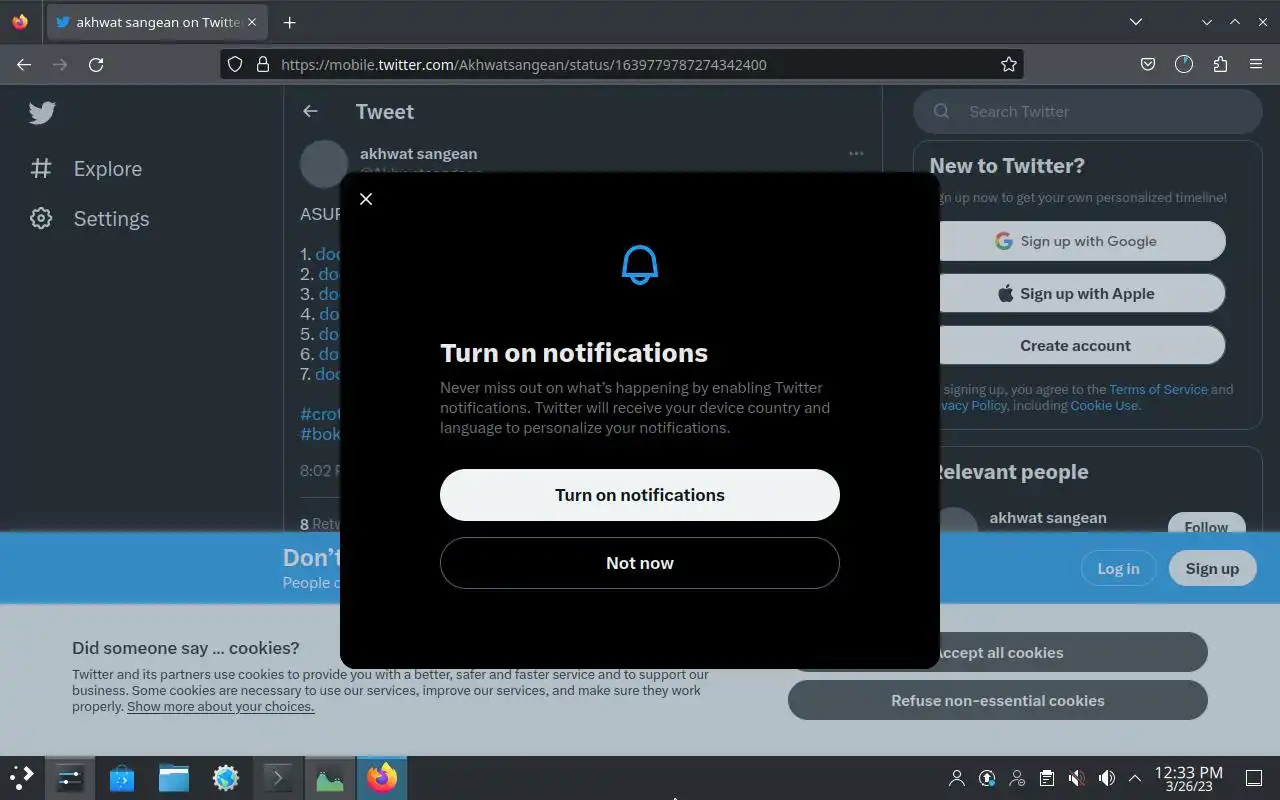Open a new browser tab
Screen dimensions: 1280x800
coord(289,22)
